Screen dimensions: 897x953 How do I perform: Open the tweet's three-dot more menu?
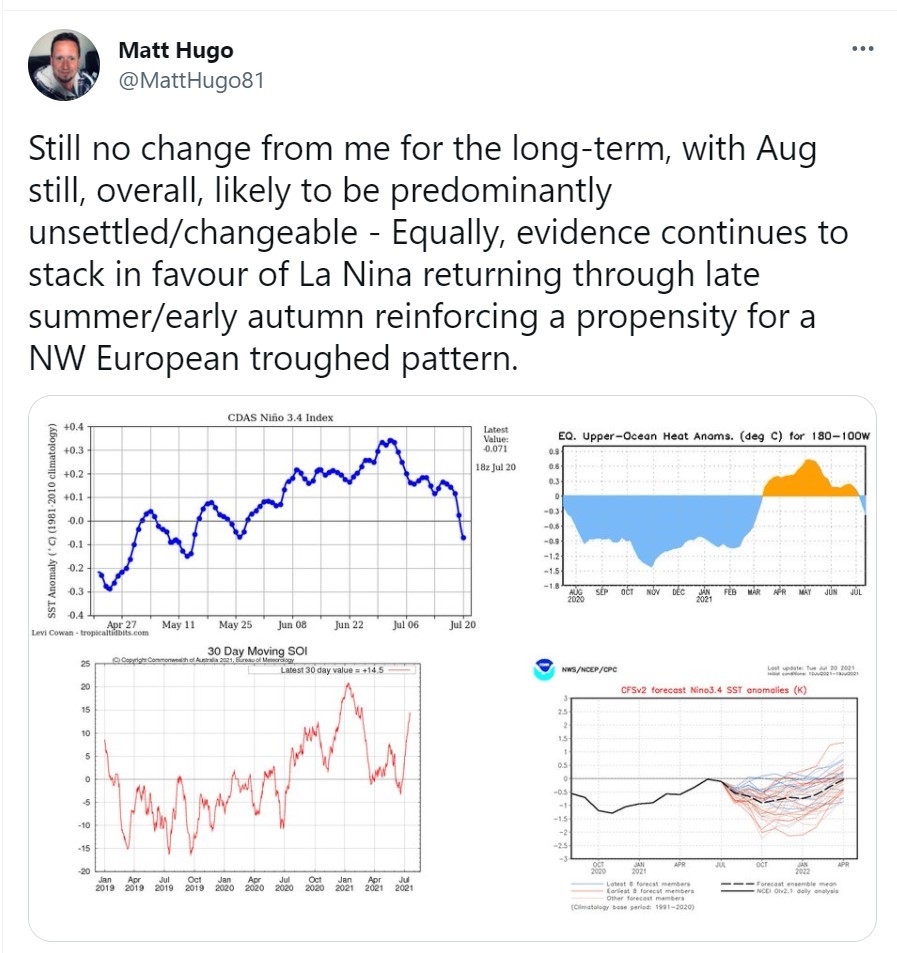862,49
